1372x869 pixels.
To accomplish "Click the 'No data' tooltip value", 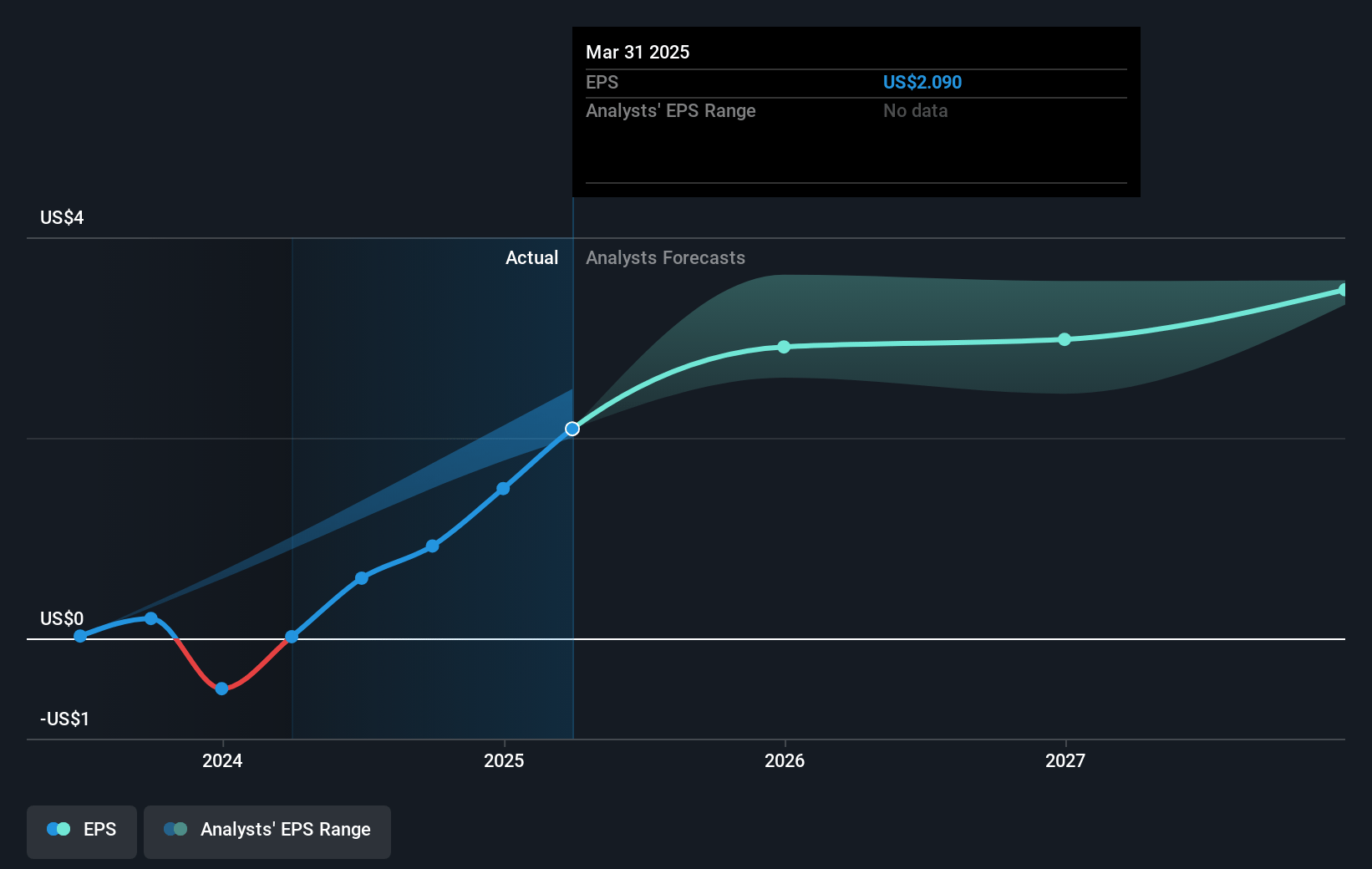I will point(915,110).
